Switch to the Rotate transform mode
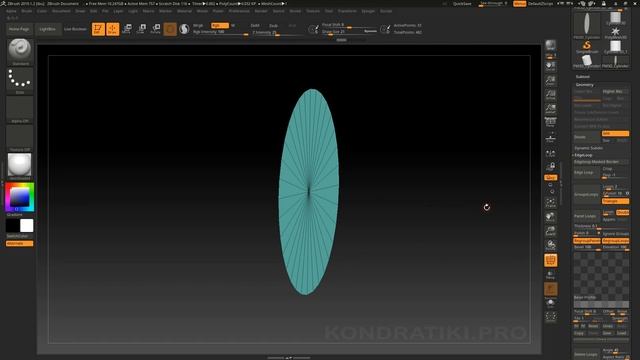This screenshot has height=360, width=640. pos(156,29)
